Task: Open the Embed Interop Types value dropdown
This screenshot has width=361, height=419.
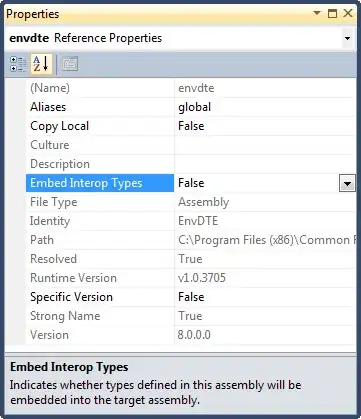Action: [347, 183]
